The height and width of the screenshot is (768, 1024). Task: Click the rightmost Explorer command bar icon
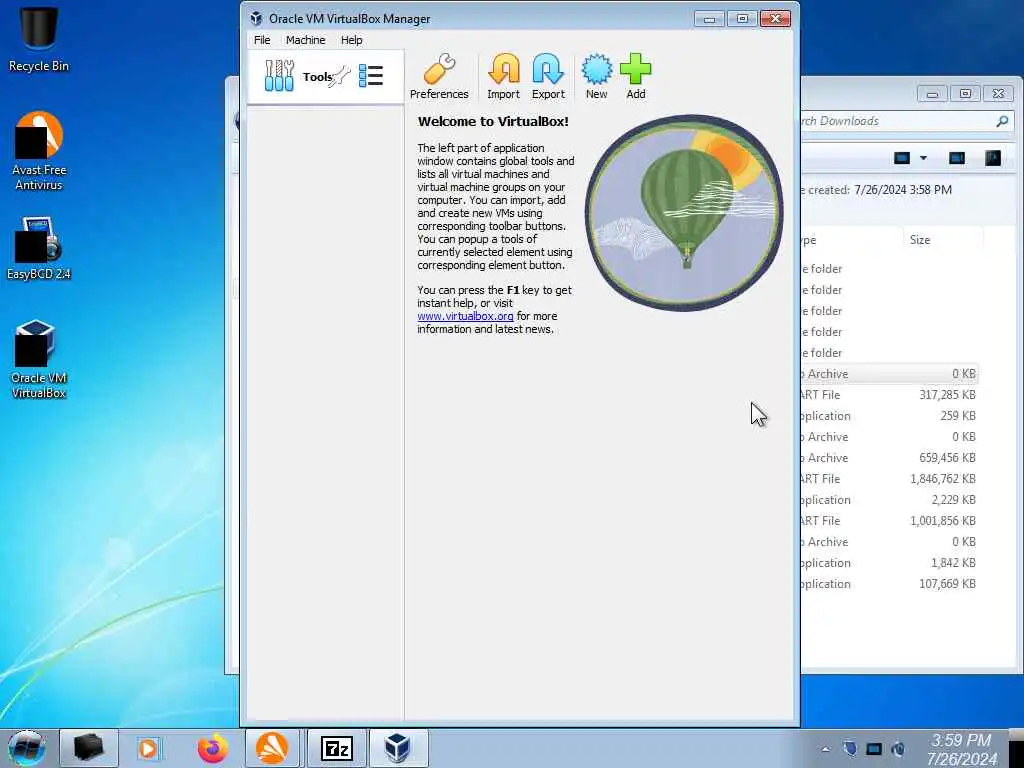coord(993,158)
